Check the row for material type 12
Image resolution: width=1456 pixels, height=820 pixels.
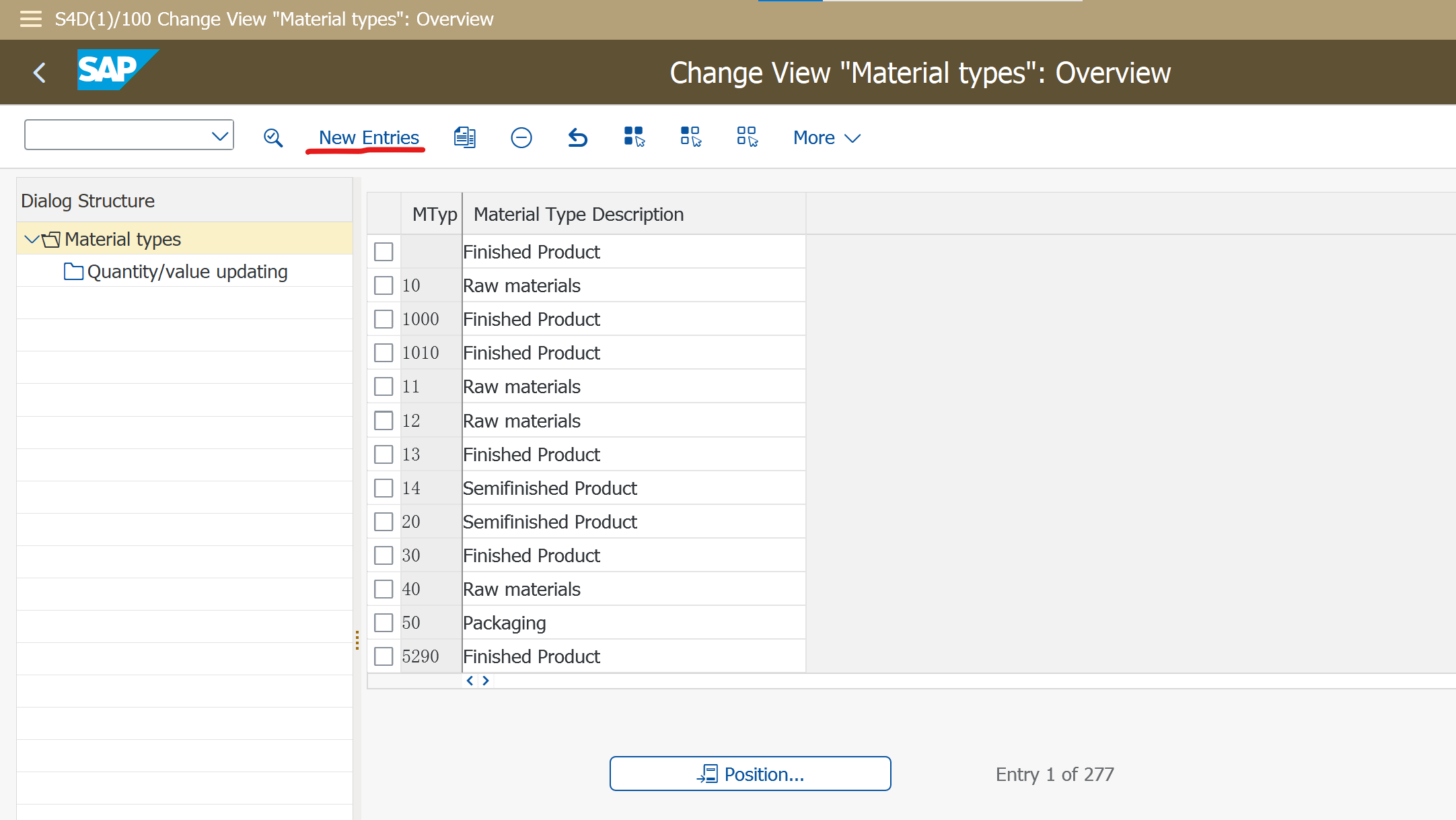(384, 421)
